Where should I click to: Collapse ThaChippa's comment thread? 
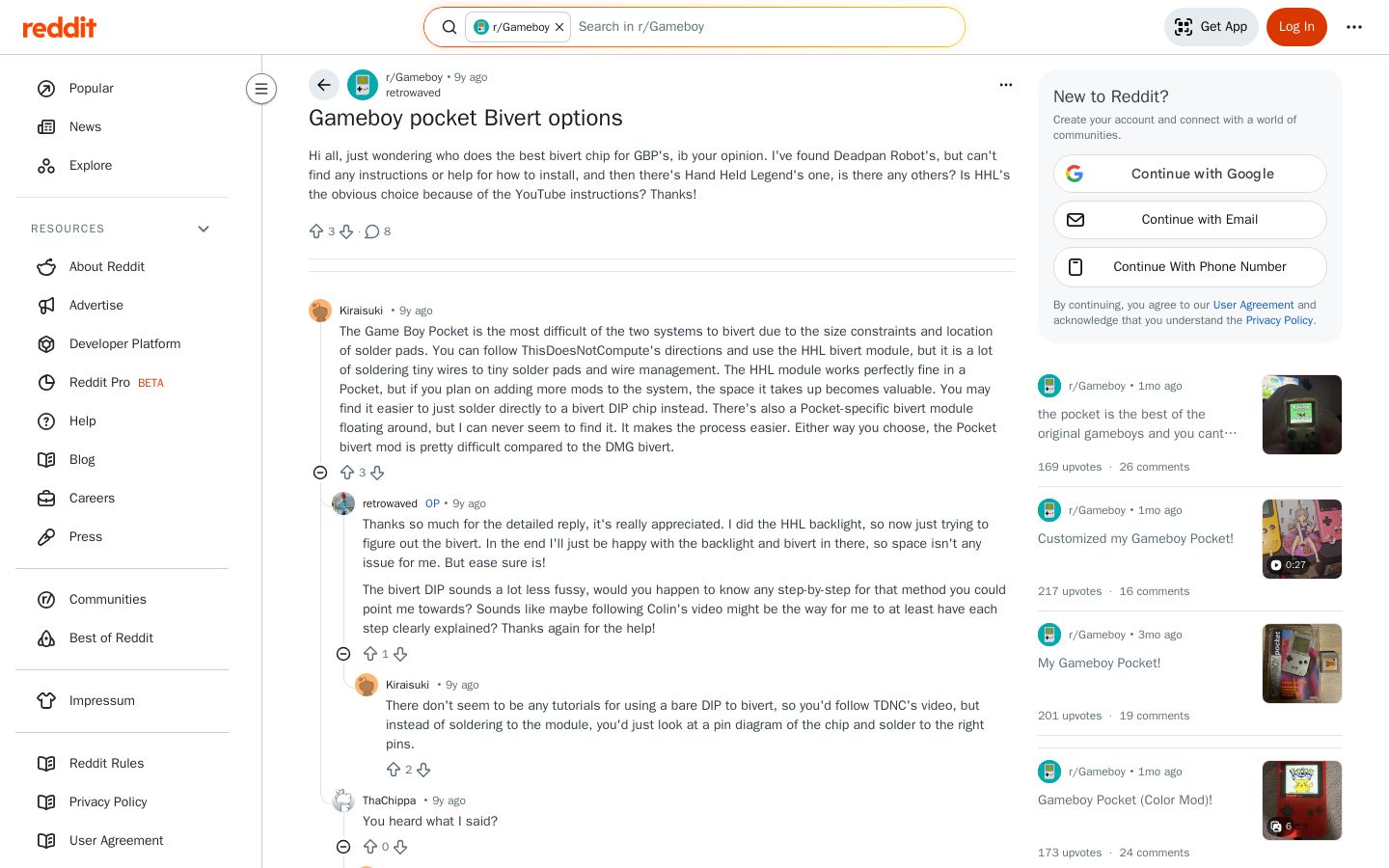click(343, 847)
